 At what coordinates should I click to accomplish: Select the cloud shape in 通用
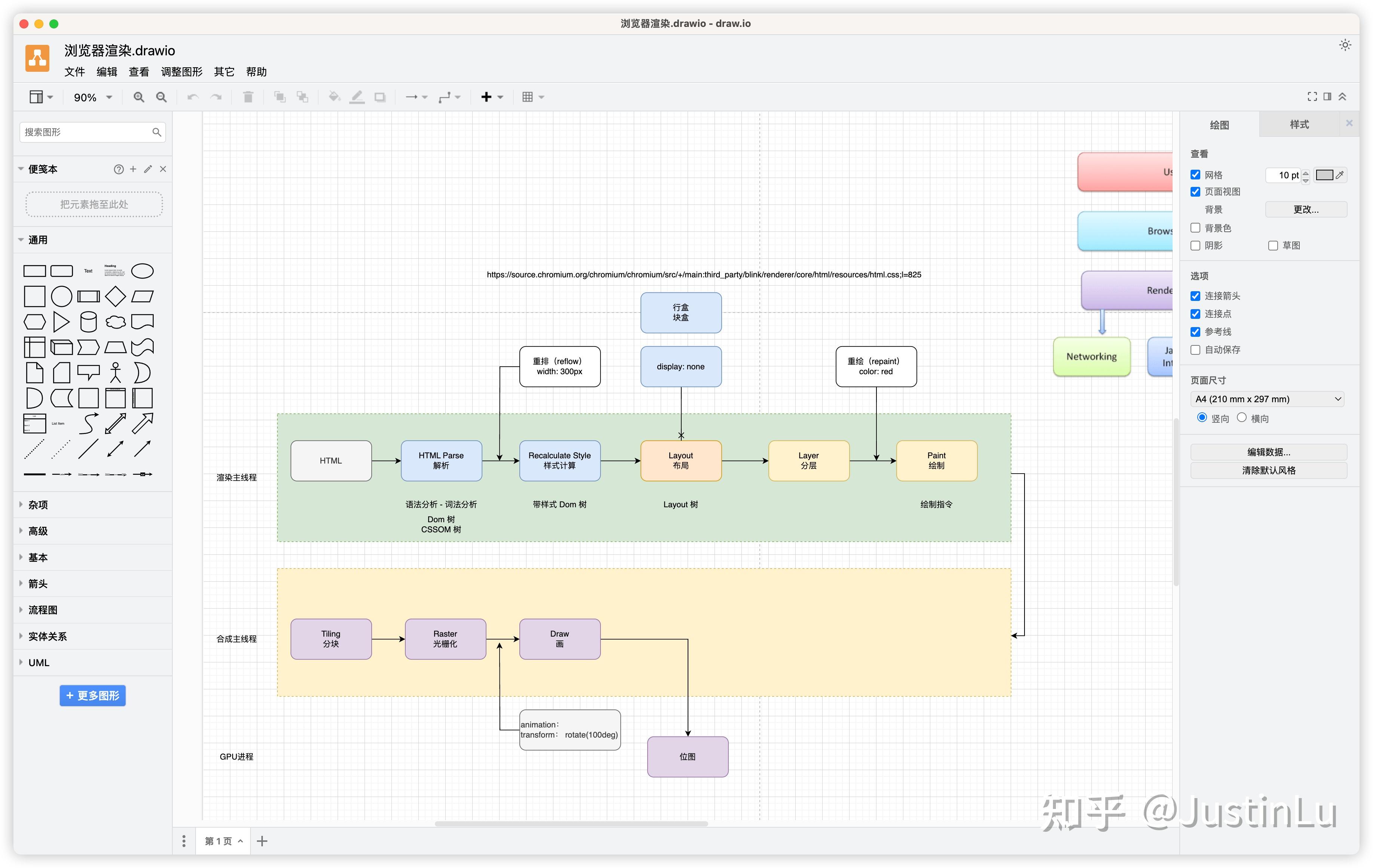(x=115, y=322)
